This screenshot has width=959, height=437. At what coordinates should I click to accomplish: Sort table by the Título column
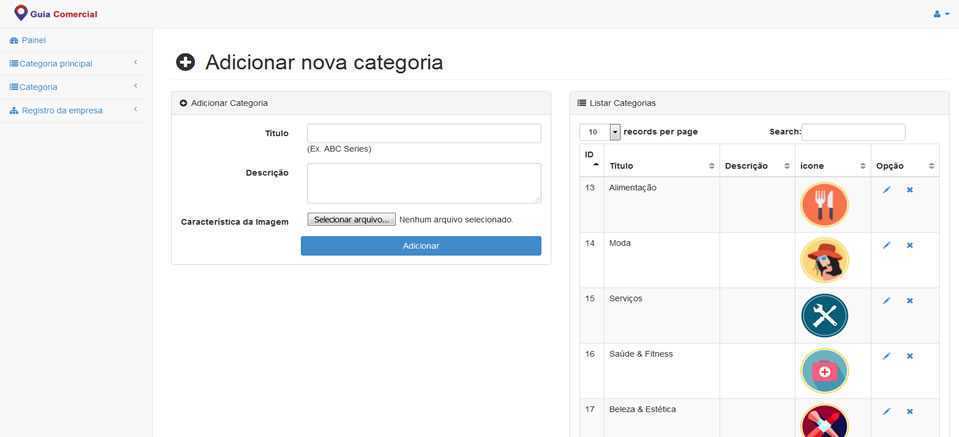click(x=661, y=166)
